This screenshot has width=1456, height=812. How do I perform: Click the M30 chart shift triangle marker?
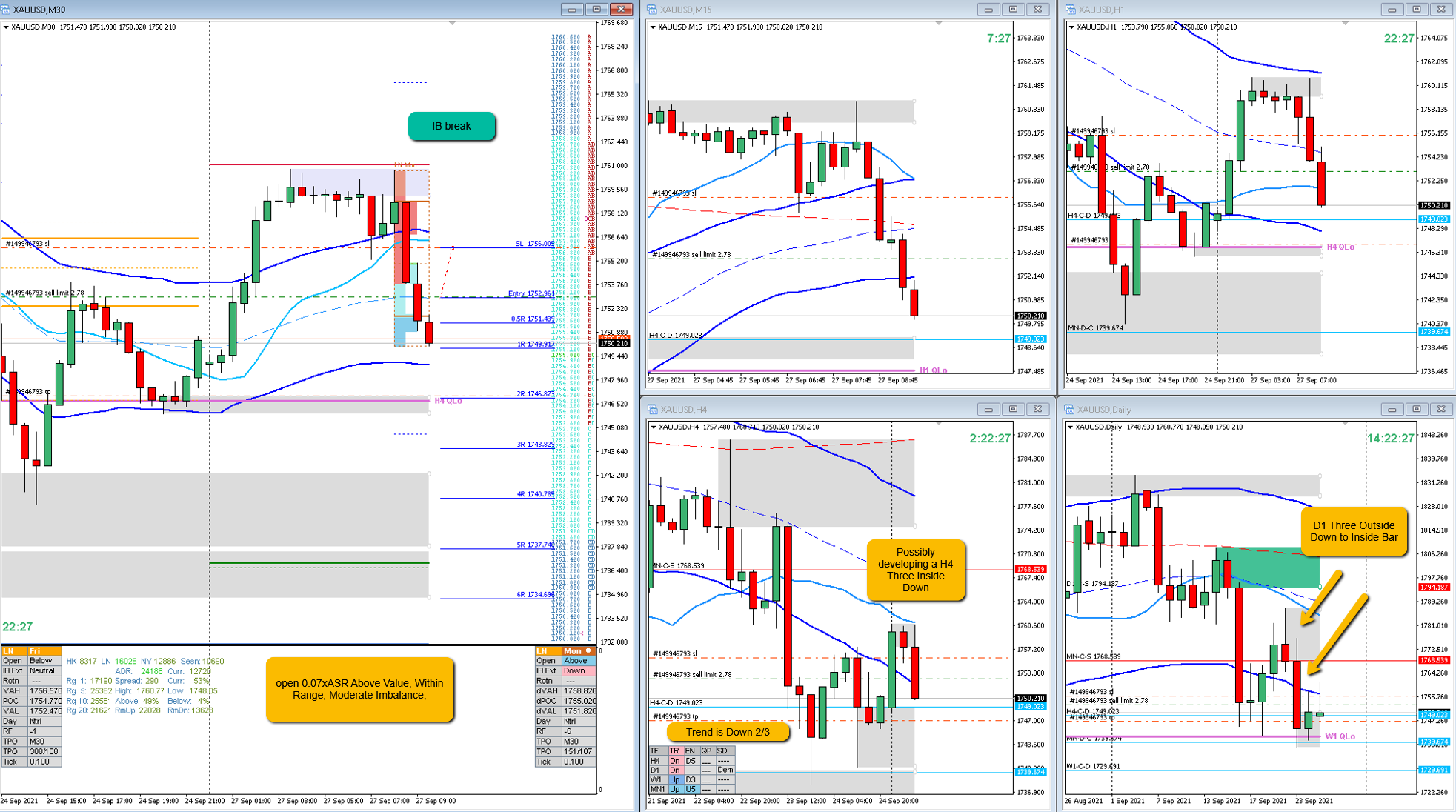pyautogui.click(x=452, y=23)
